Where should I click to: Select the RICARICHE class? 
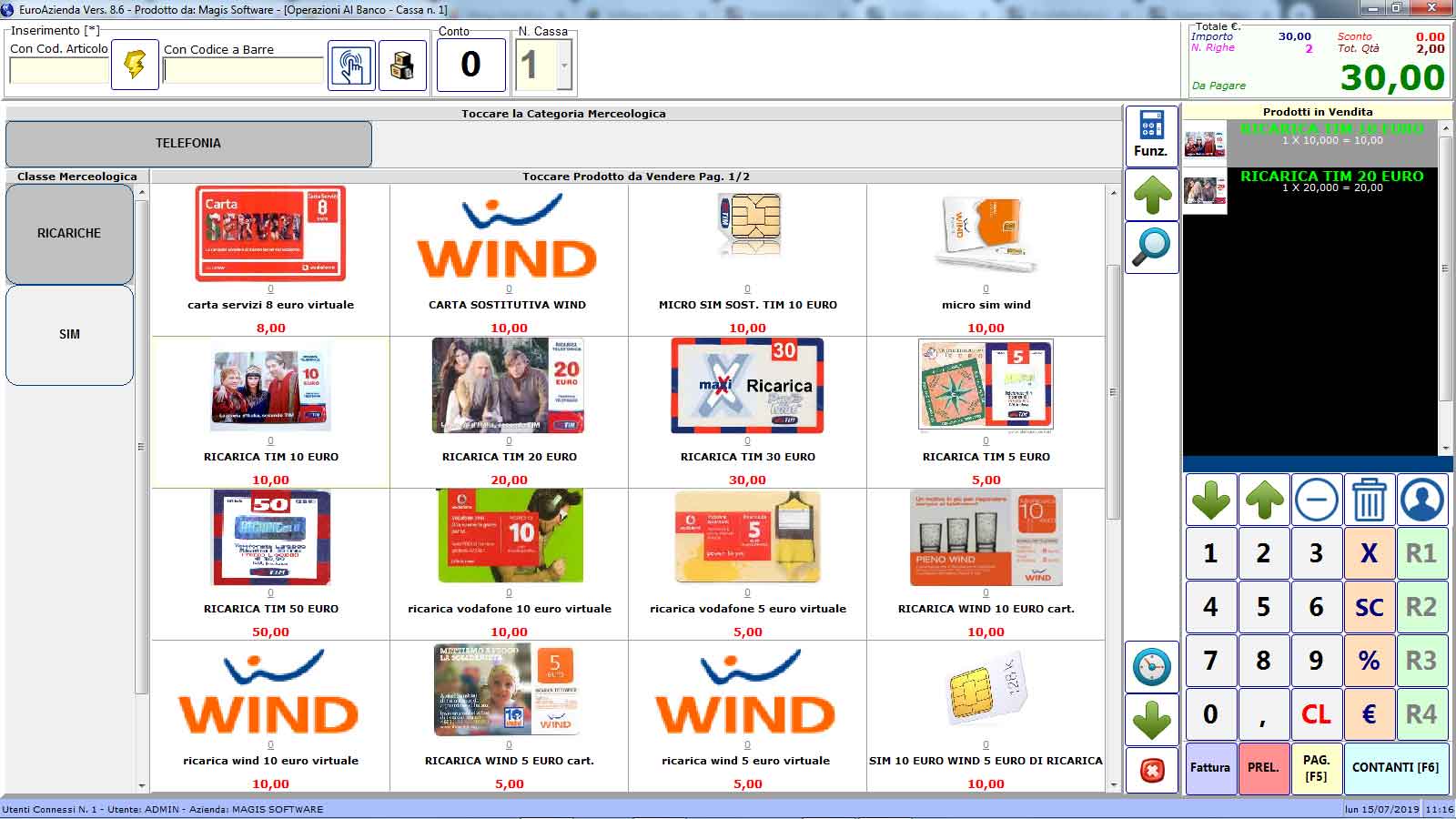tap(69, 234)
